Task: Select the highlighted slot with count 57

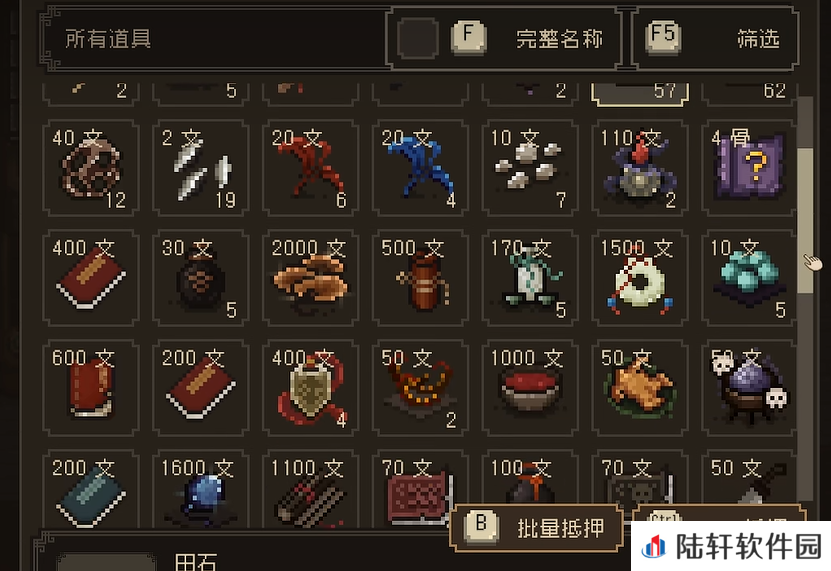Action: 640,94
